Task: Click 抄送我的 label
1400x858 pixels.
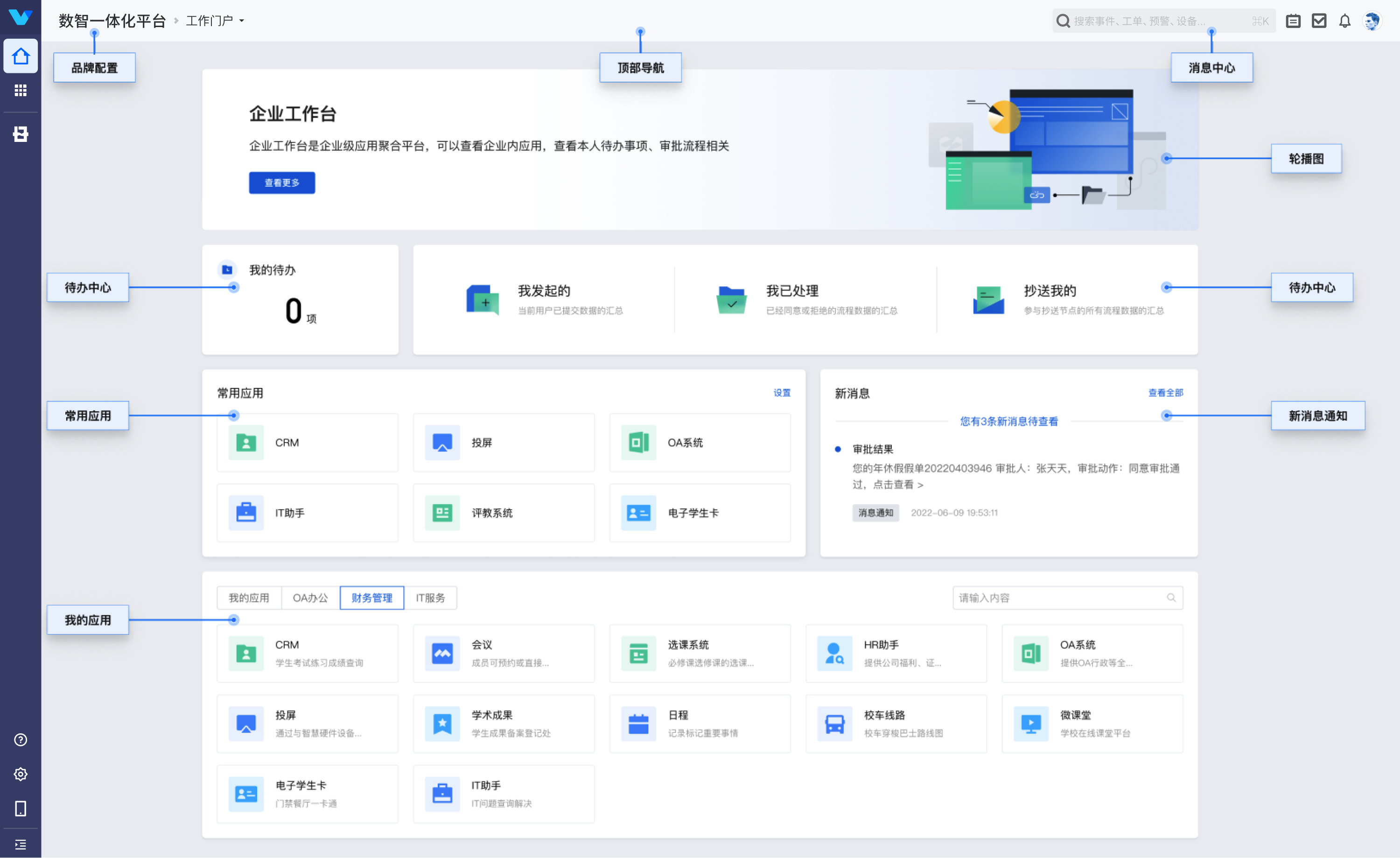Action: [1050, 291]
